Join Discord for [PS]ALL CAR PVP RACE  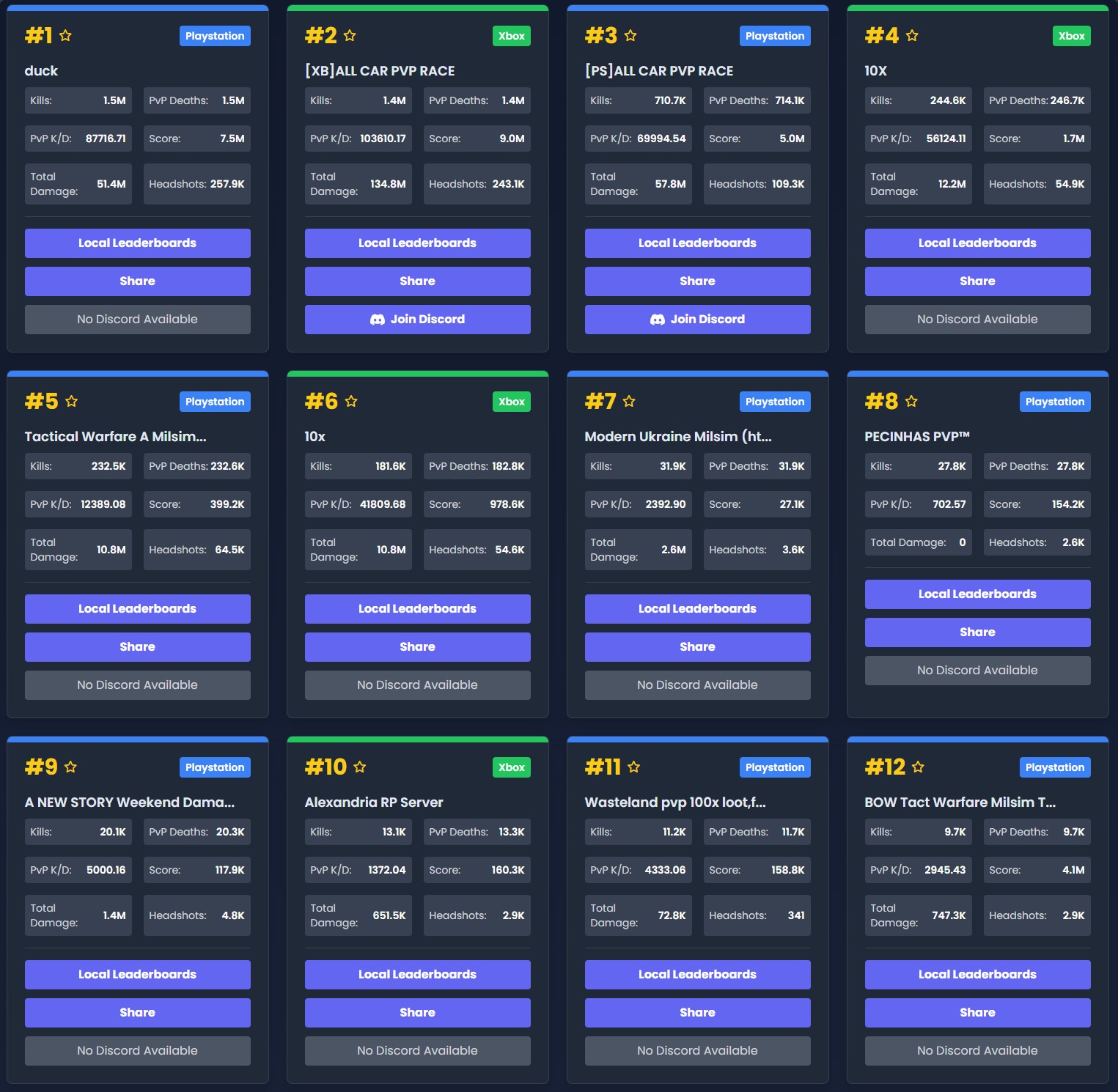coord(698,320)
